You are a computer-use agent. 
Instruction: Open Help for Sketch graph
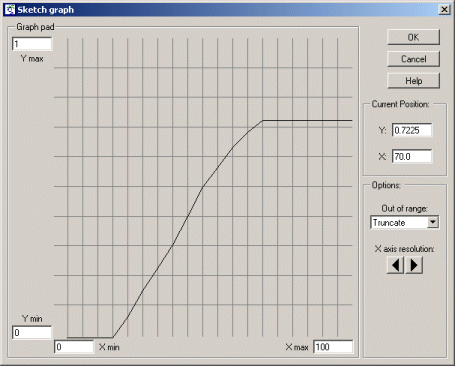point(413,81)
